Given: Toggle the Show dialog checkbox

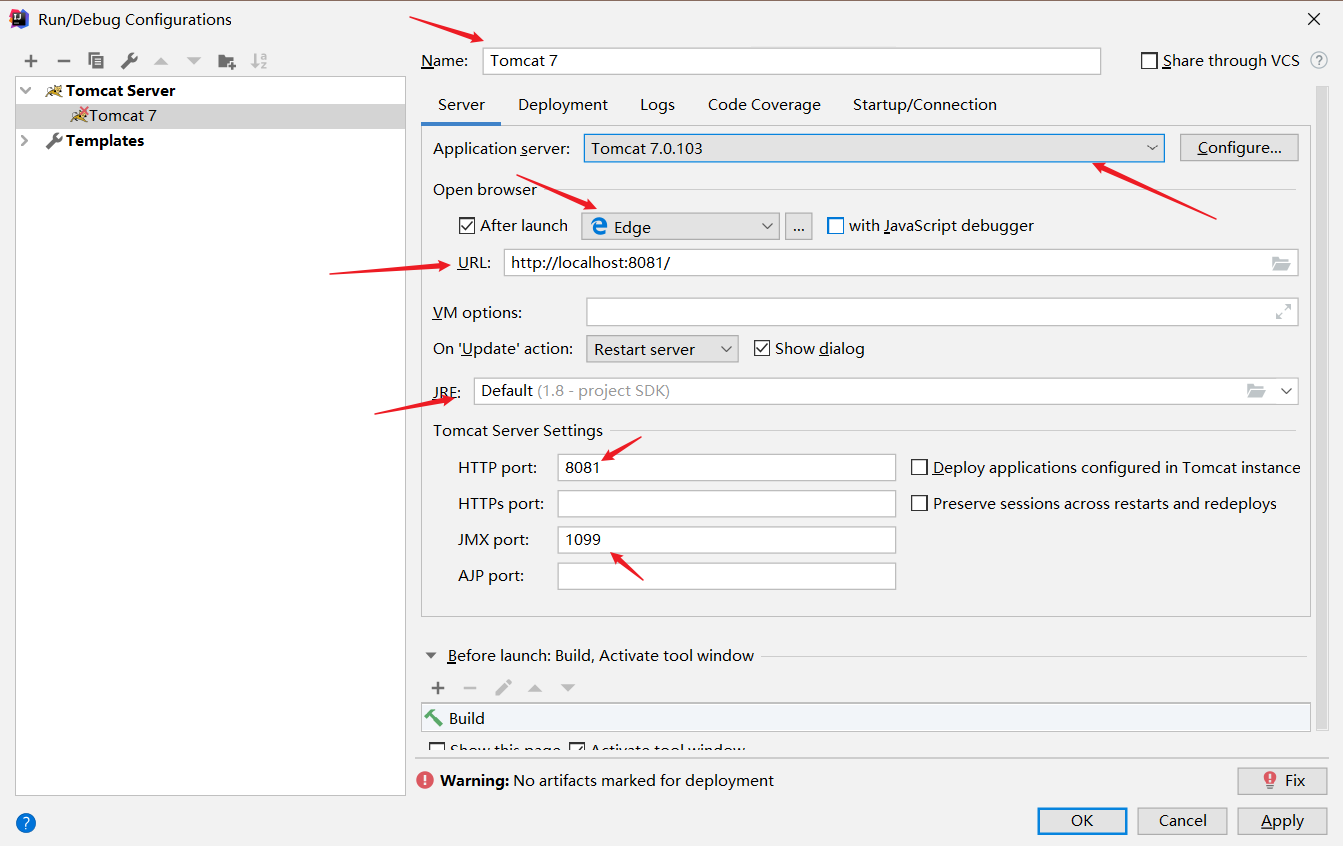Looking at the screenshot, I should [762, 348].
